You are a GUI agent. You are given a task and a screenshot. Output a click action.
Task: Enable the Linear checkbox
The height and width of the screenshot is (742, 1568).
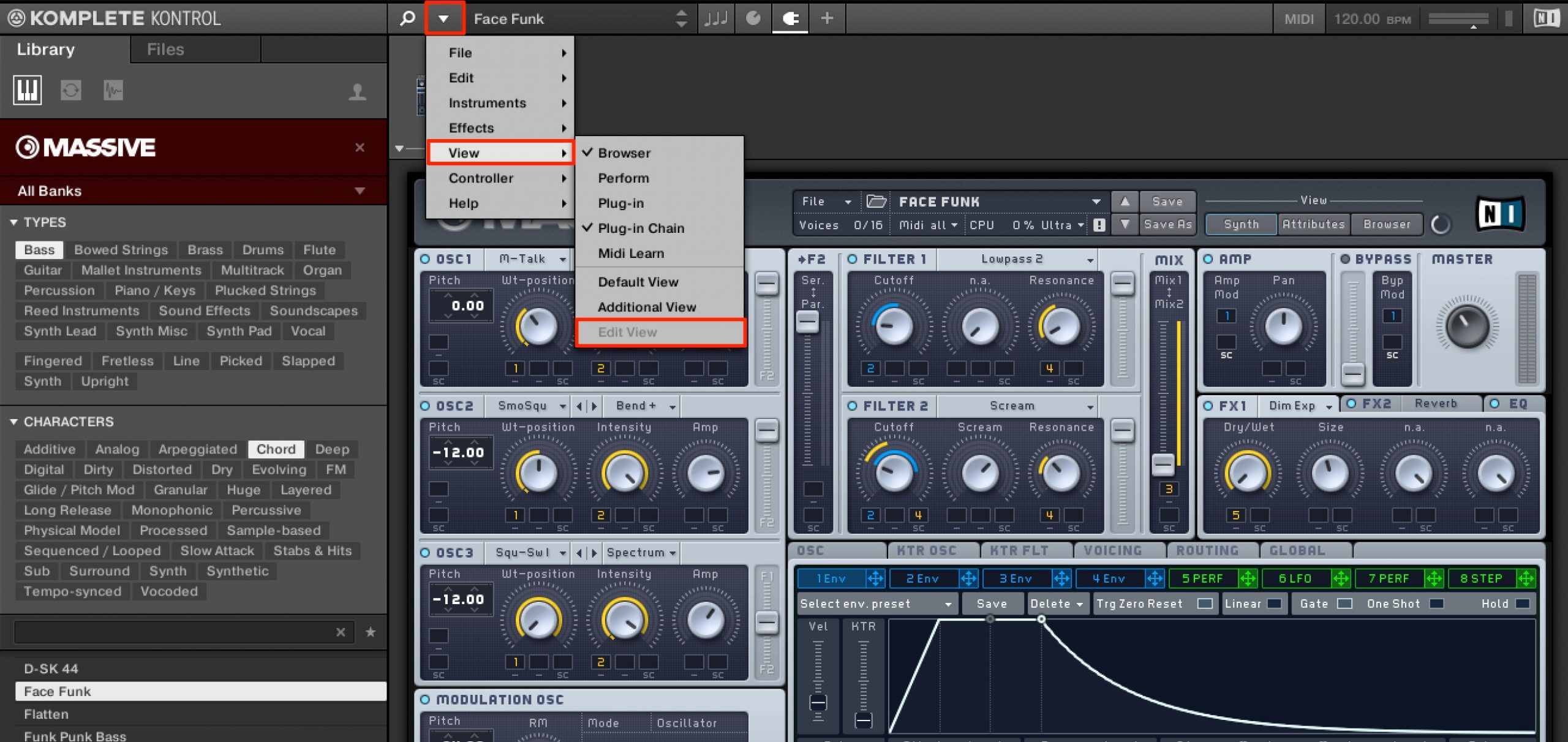(x=1275, y=604)
